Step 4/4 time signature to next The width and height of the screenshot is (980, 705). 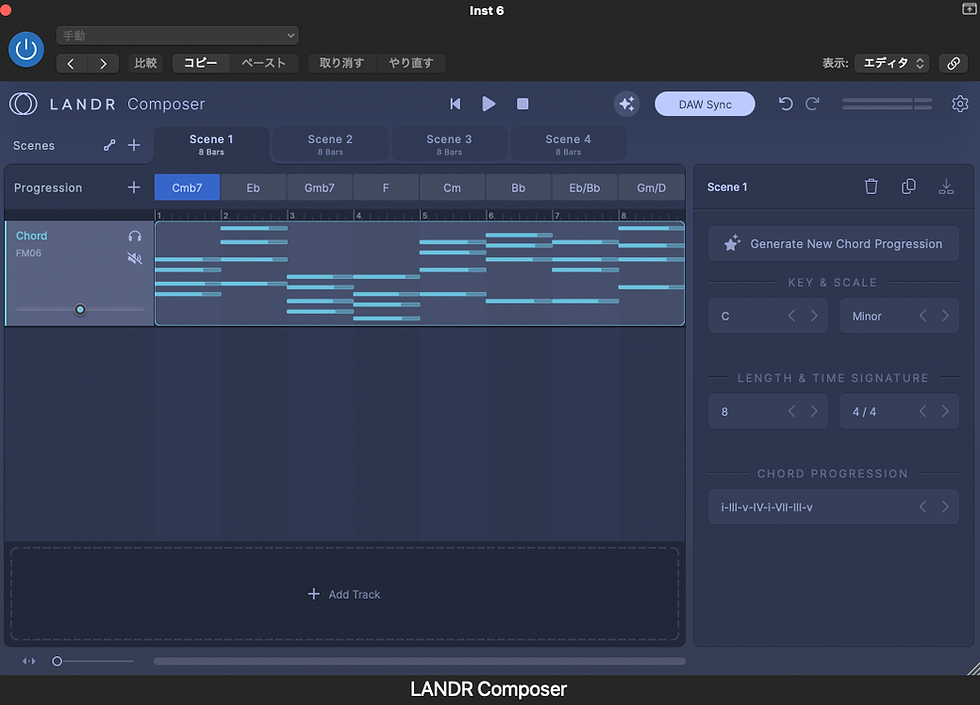945,411
